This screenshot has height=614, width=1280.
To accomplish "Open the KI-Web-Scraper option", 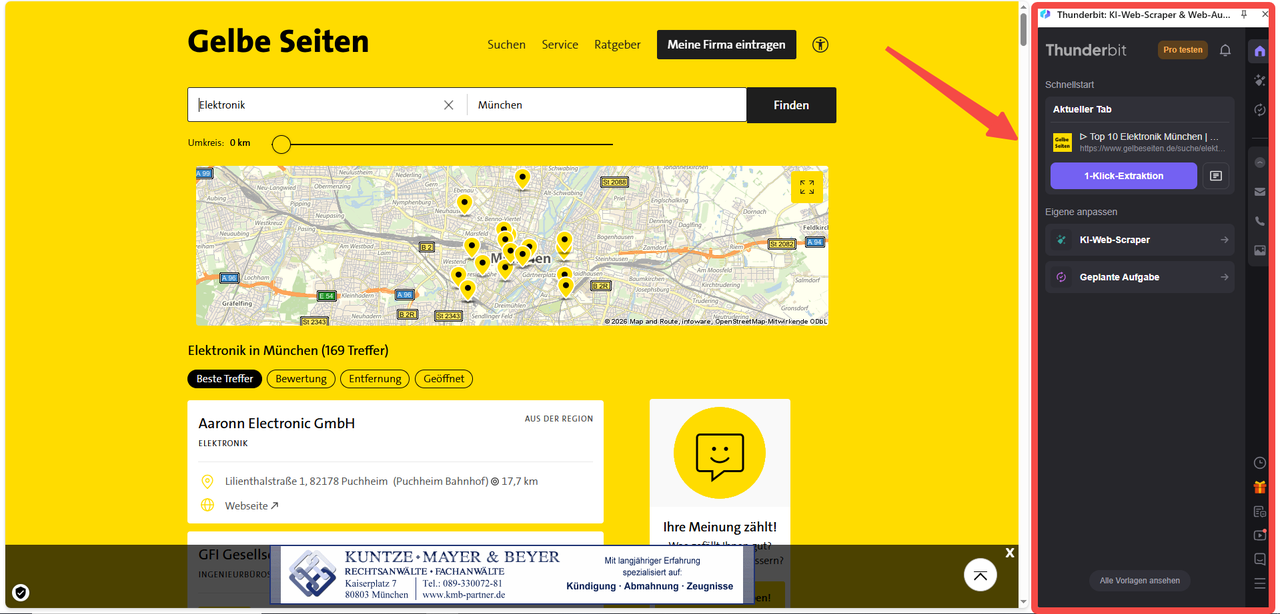I will [x=1139, y=240].
